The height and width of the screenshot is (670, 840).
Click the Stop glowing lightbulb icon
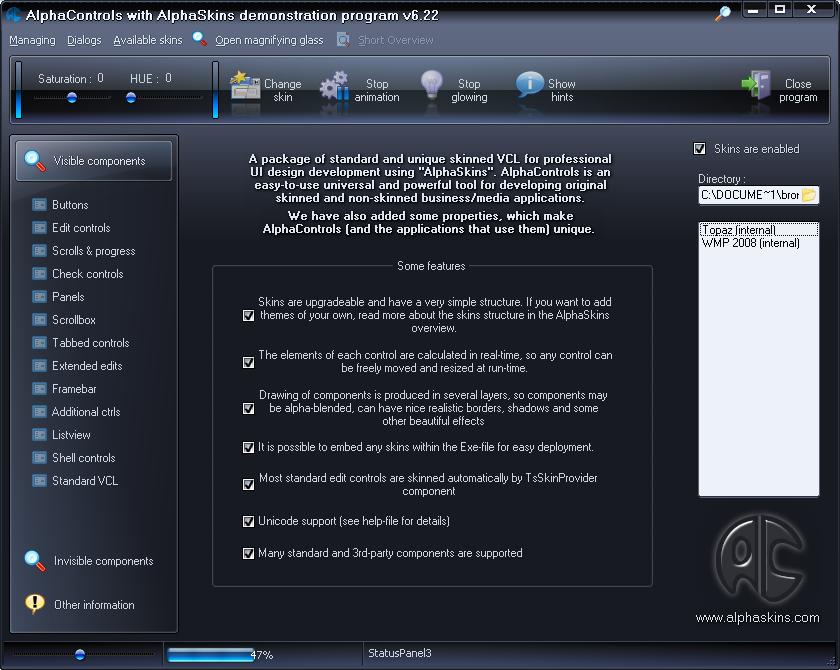431,87
